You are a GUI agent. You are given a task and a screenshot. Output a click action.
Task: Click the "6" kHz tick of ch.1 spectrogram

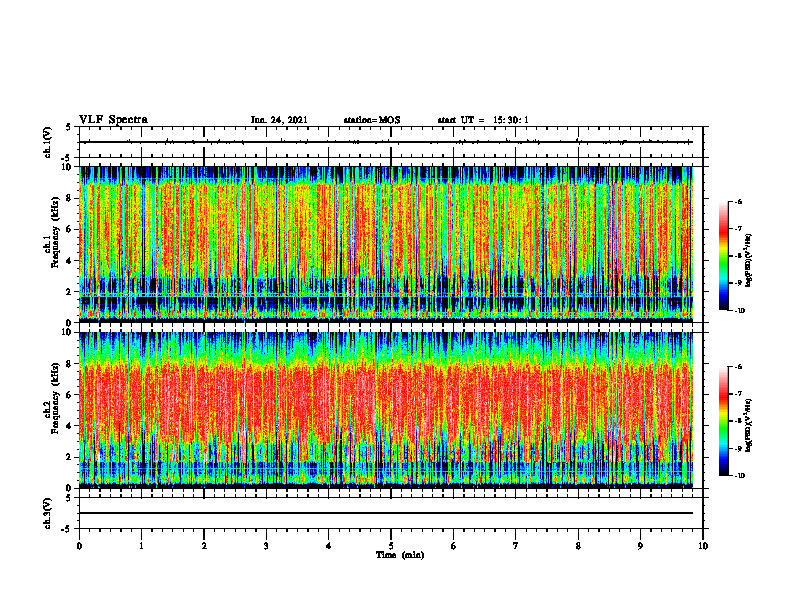click(x=70, y=229)
